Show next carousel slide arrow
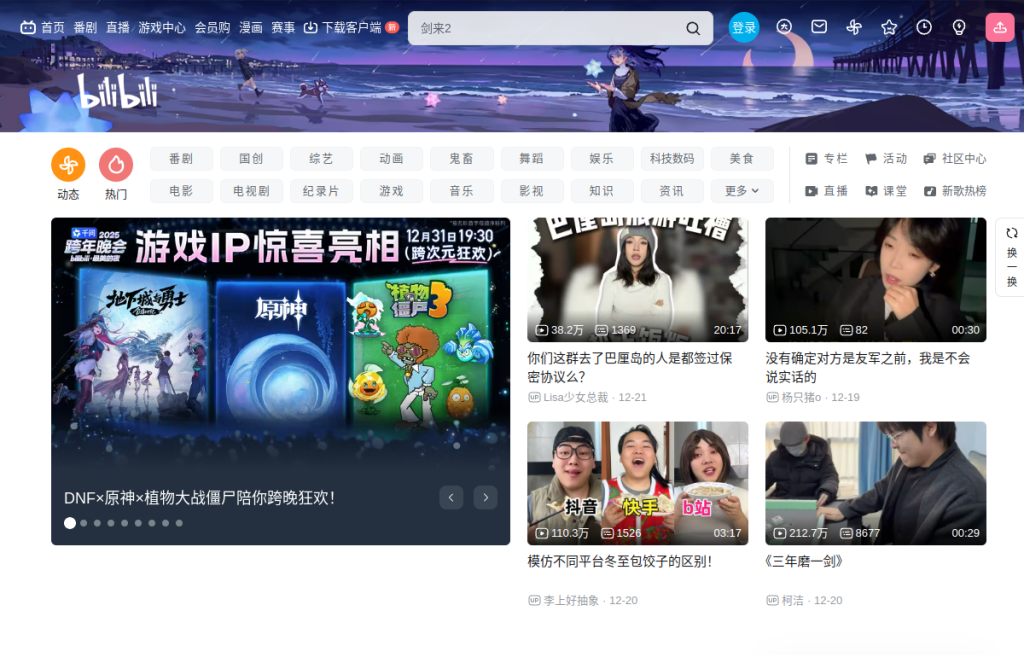 [x=485, y=498]
